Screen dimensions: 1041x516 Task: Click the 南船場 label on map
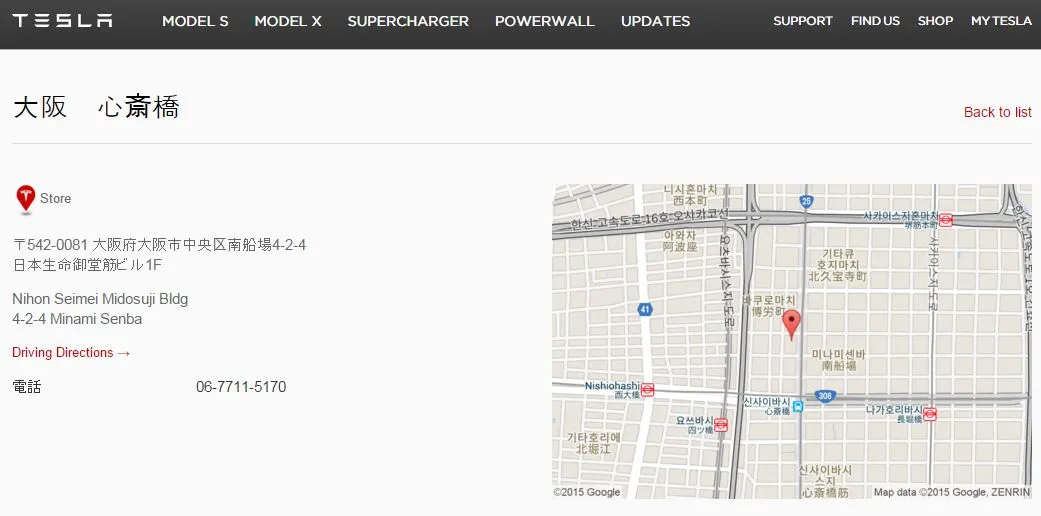click(x=839, y=366)
